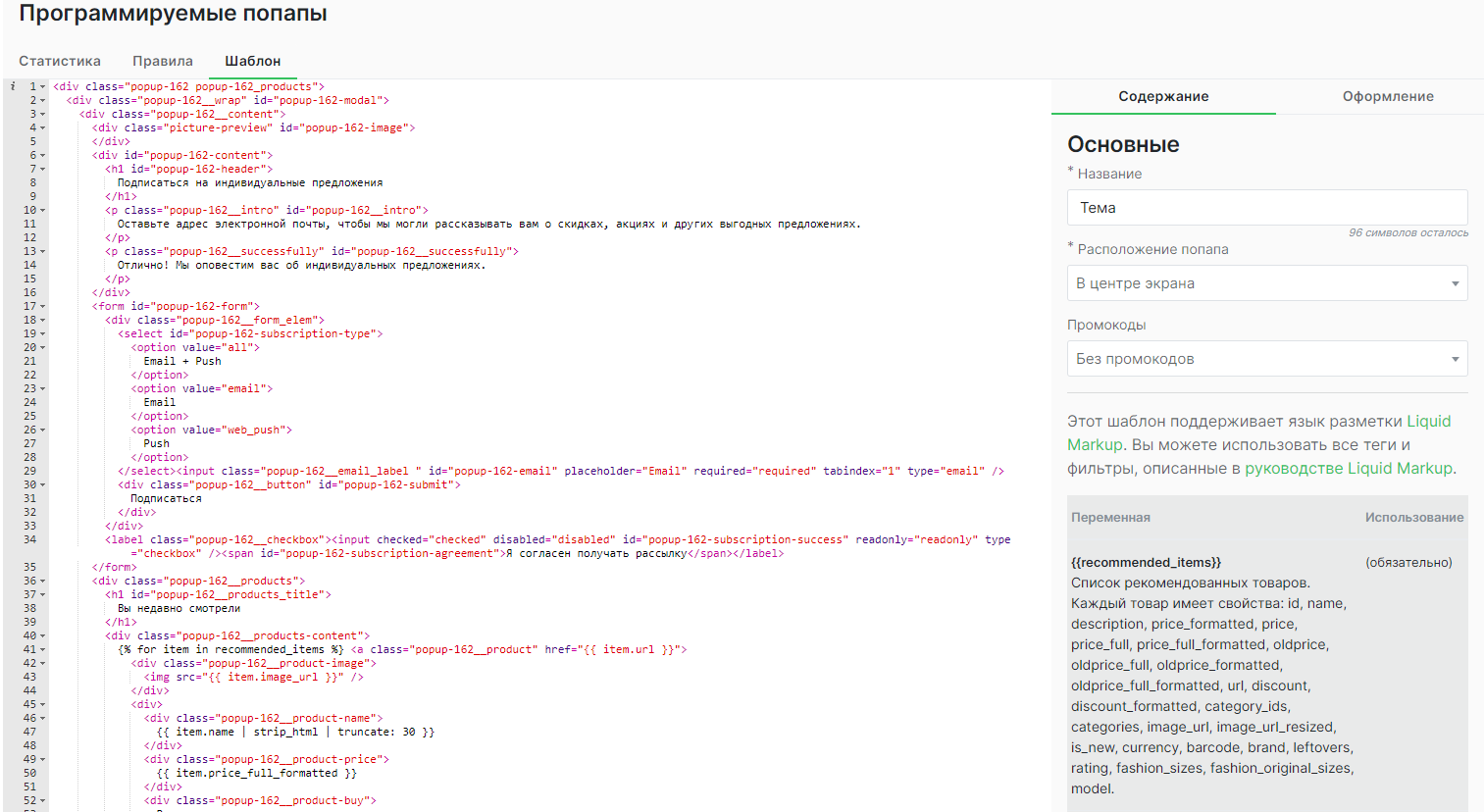Viewport: 1484px width, 812px height.
Task: Switch to the Правила tab
Action: 162,61
